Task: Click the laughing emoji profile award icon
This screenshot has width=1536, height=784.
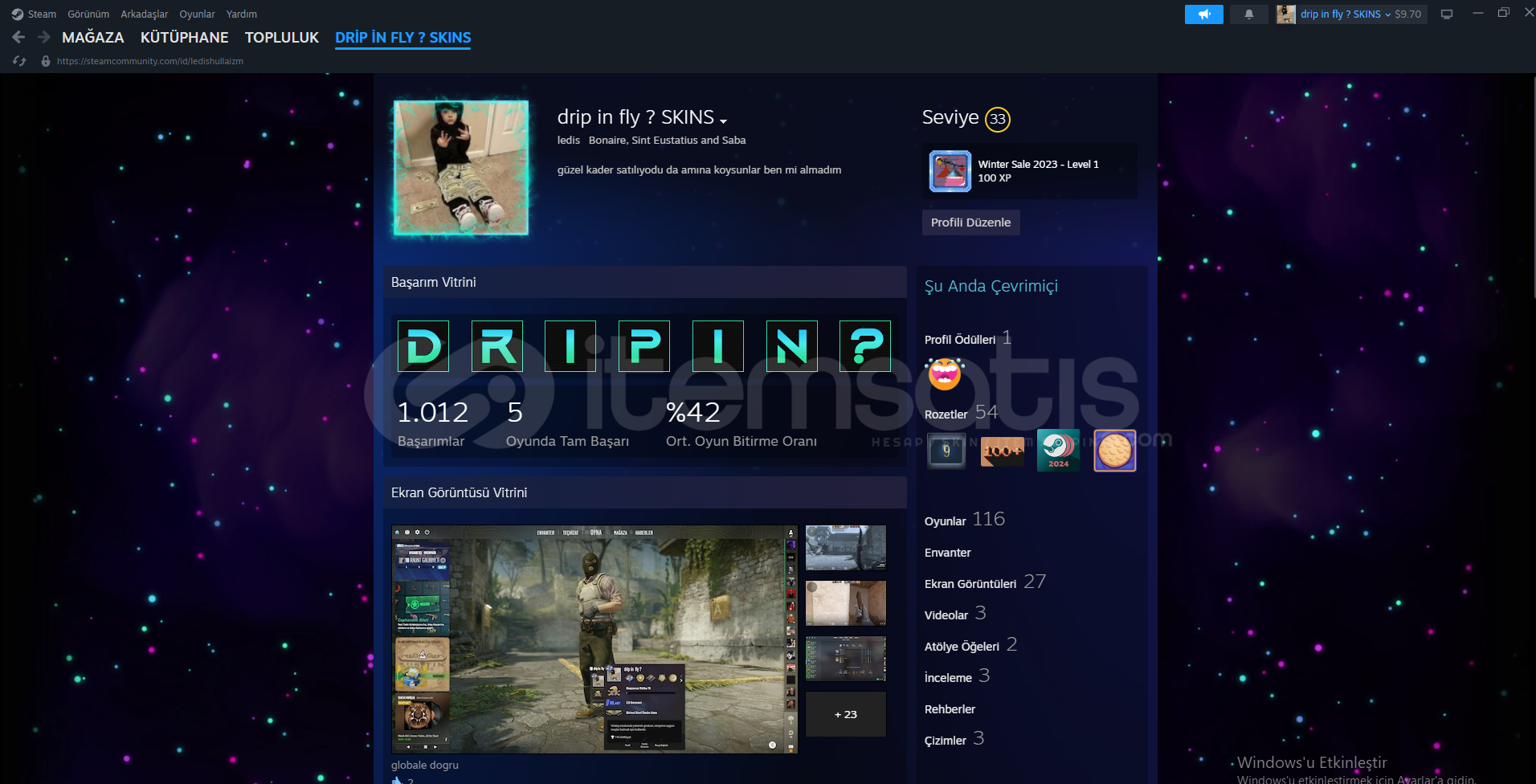Action: pos(945,374)
